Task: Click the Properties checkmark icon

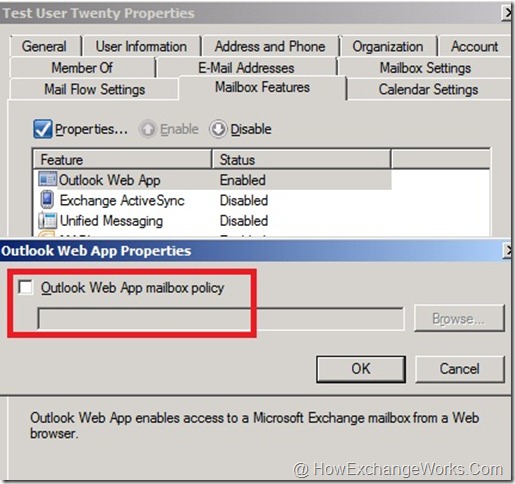Action: (43, 129)
